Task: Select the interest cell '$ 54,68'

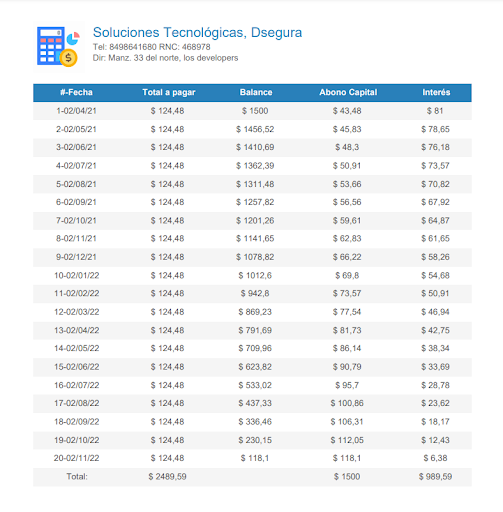Action: (x=435, y=276)
